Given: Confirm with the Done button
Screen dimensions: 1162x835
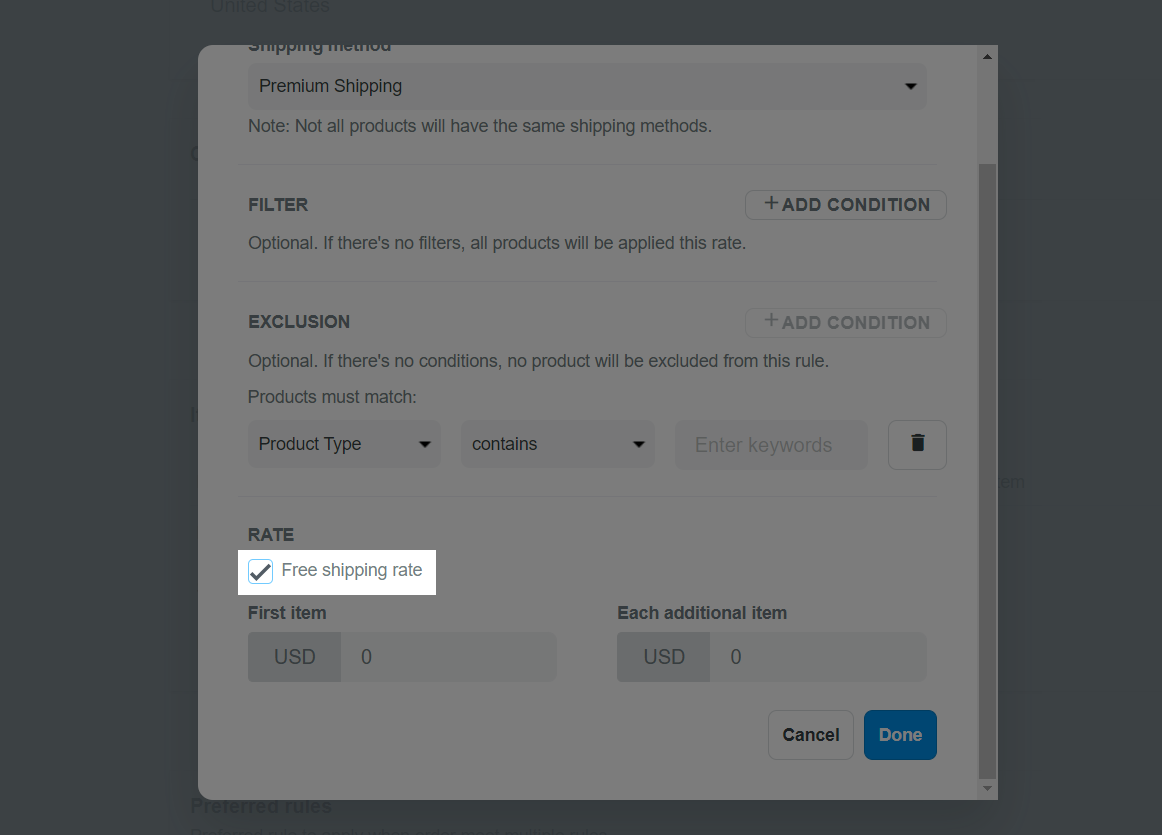Looking at the screenshot, I should coord(900,735).
